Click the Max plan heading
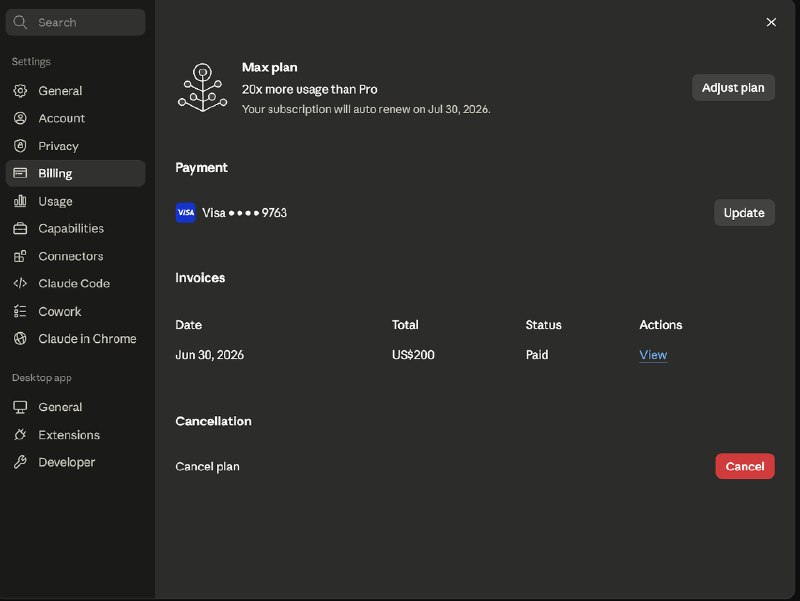This screenshot has height=601, width=800. pyautogui.click(x=269, y=67)
